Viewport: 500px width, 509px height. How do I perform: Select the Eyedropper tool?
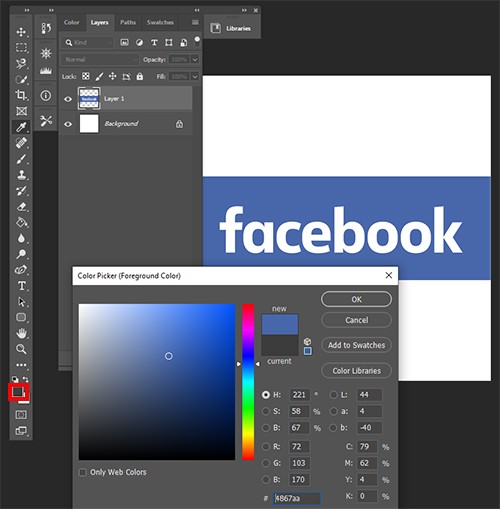(21, 127)
